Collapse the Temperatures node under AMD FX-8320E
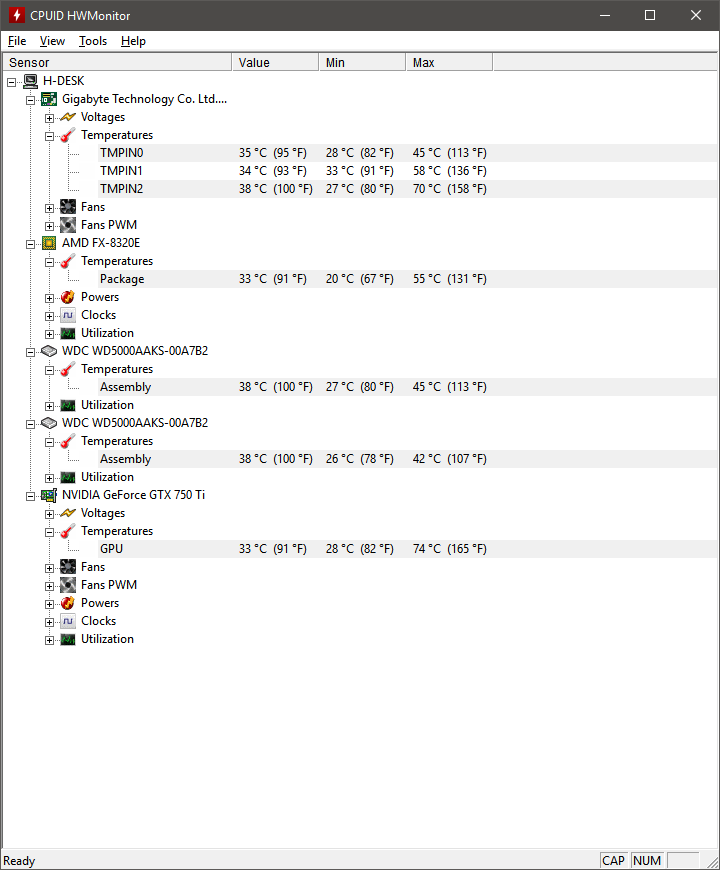Image resolution: width=720 pixels, height=870 pixels. coord(50,262)
